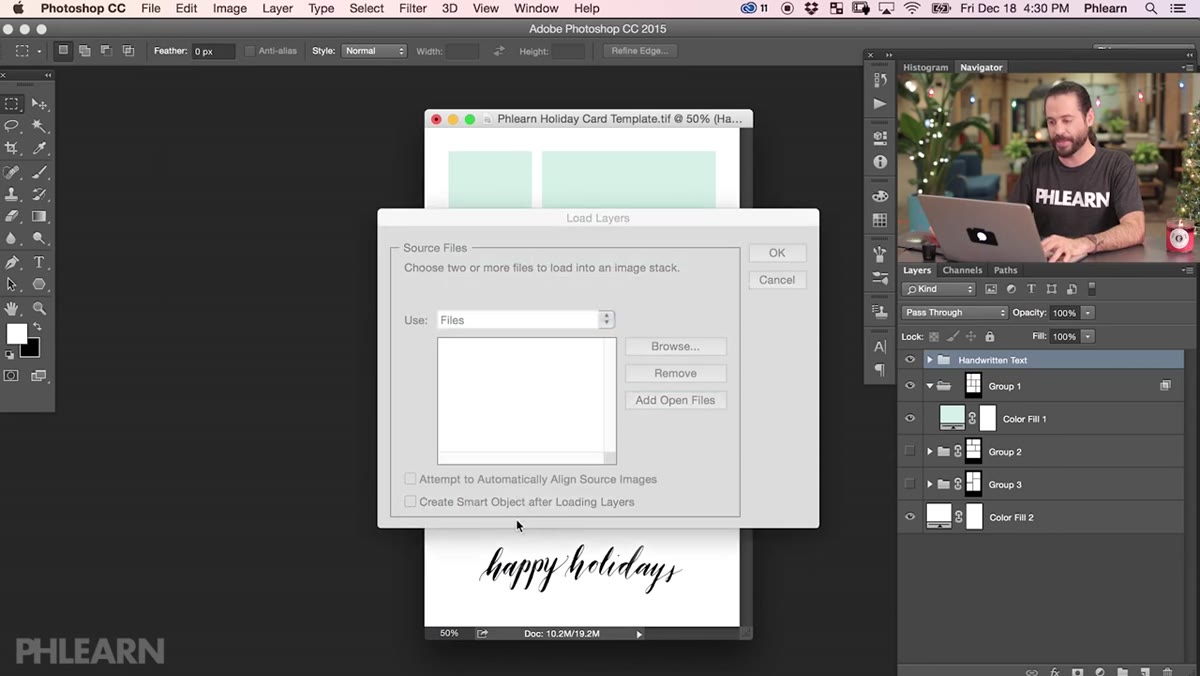Hide the Group 1 layer
Image resolution: width=1200 pixels, height=676 pixels.
910,386
